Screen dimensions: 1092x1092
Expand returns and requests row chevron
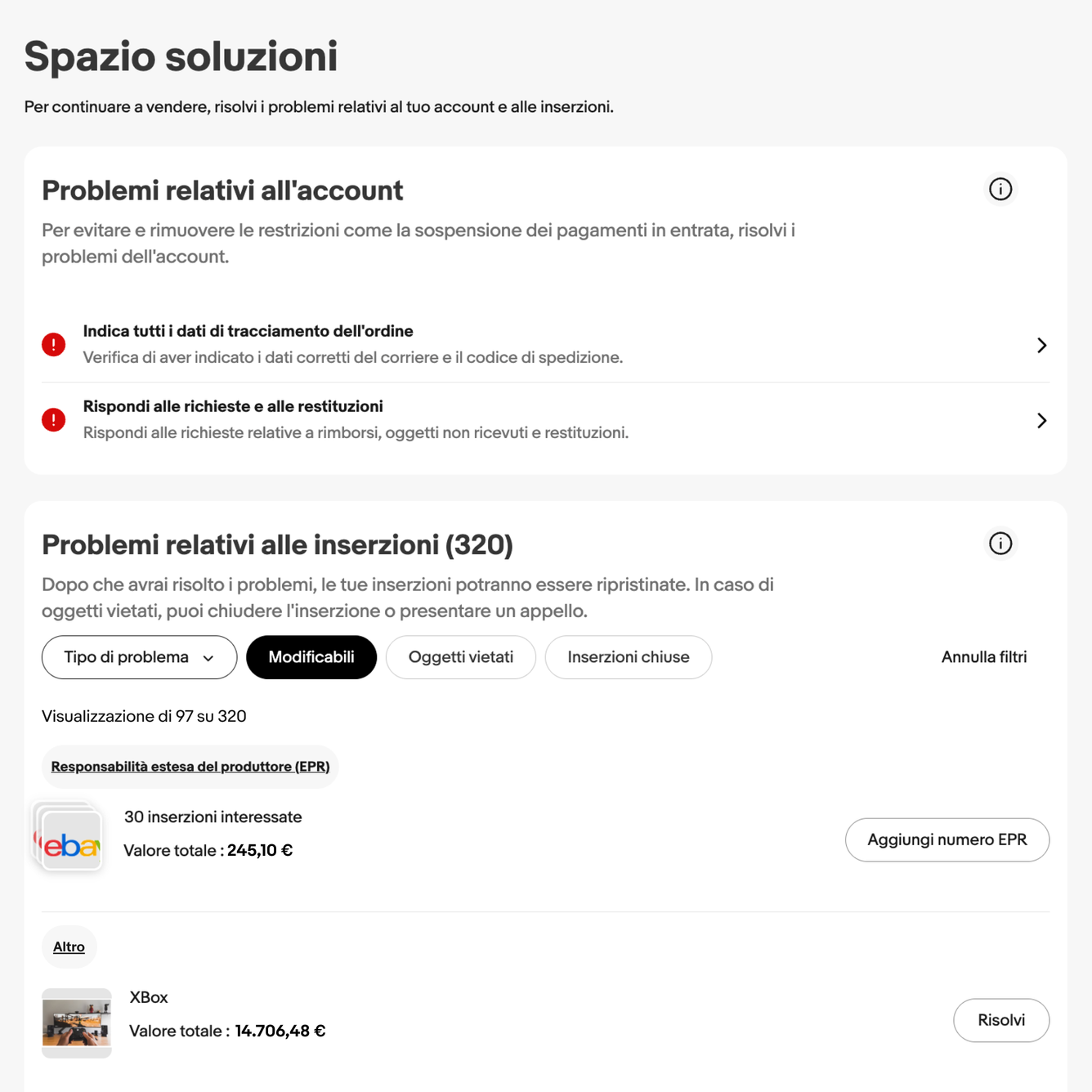pos(1041,420)
